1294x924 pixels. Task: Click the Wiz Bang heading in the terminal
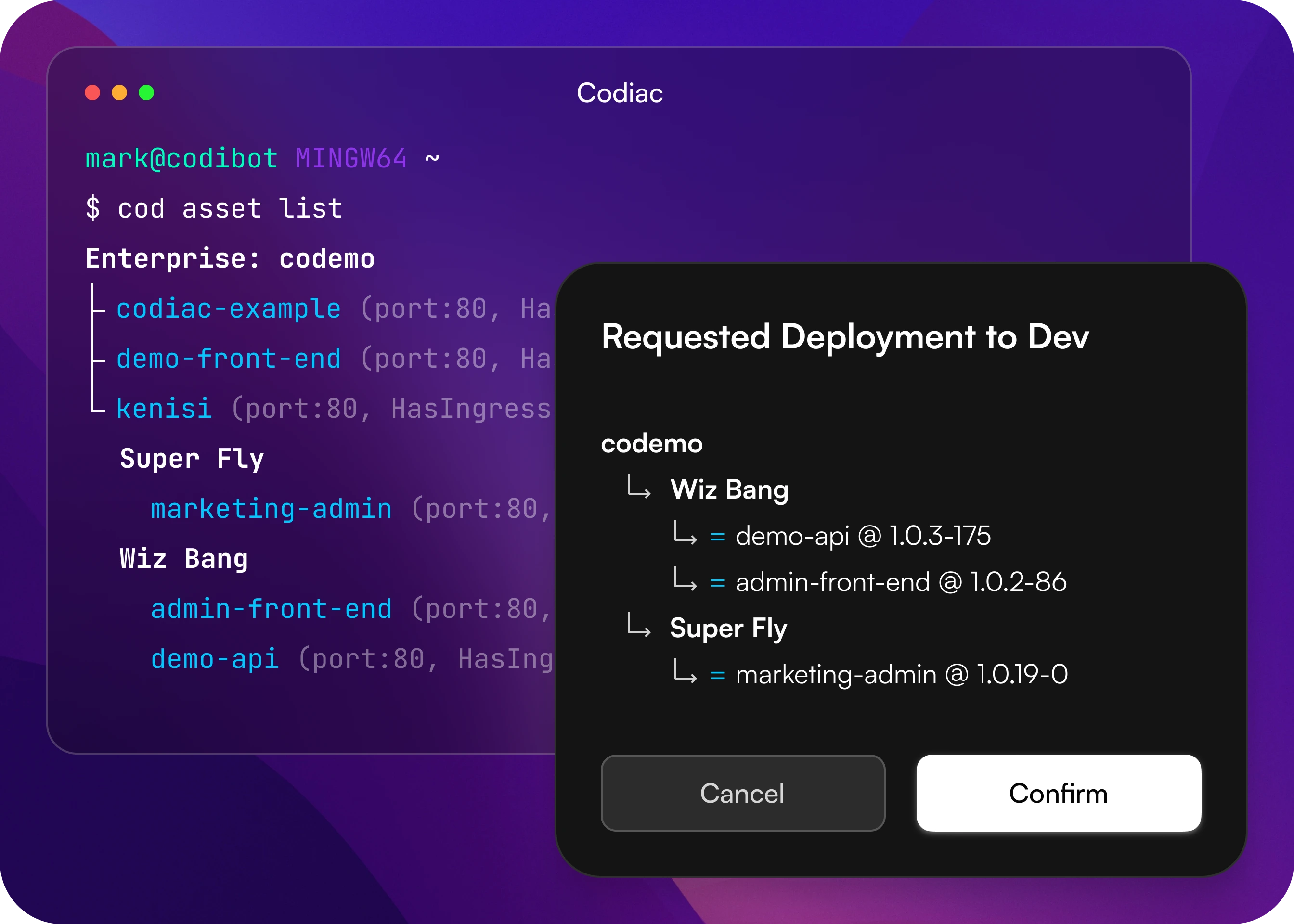[184, 559]
